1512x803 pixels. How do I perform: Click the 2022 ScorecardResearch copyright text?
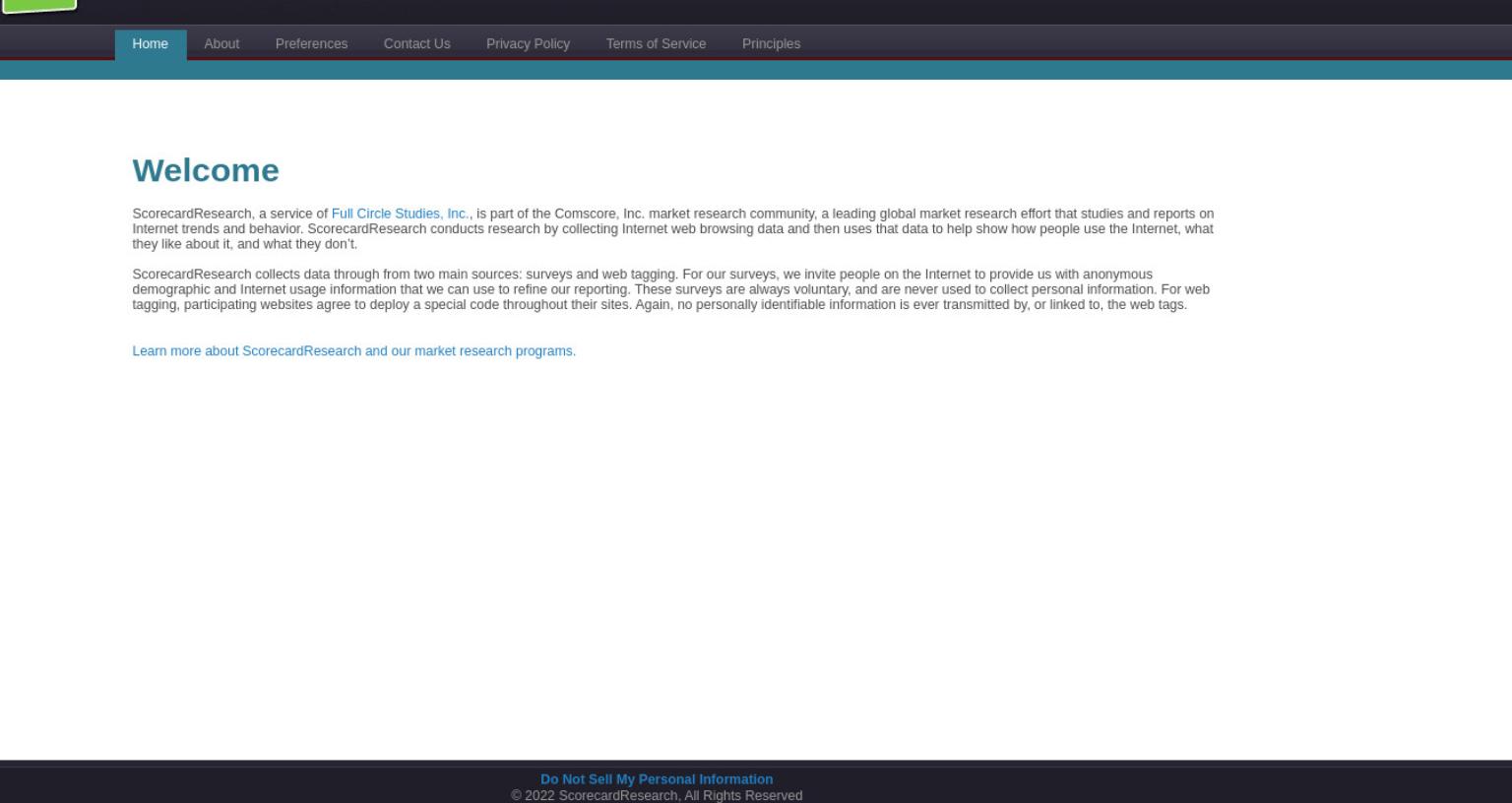[657, 795]
